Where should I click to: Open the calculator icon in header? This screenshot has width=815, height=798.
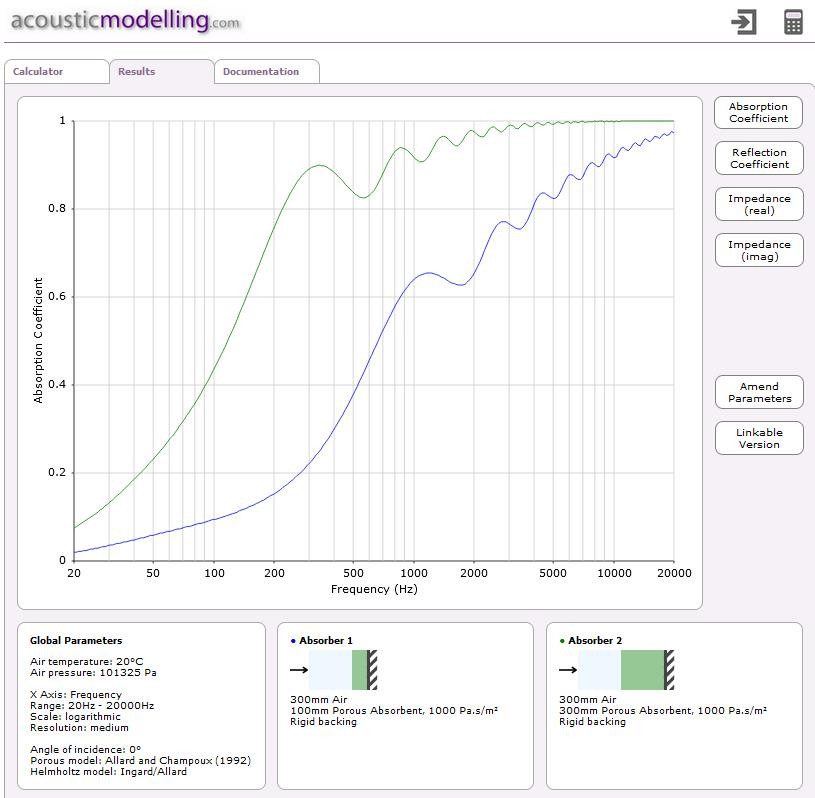(x=793, y=22)
